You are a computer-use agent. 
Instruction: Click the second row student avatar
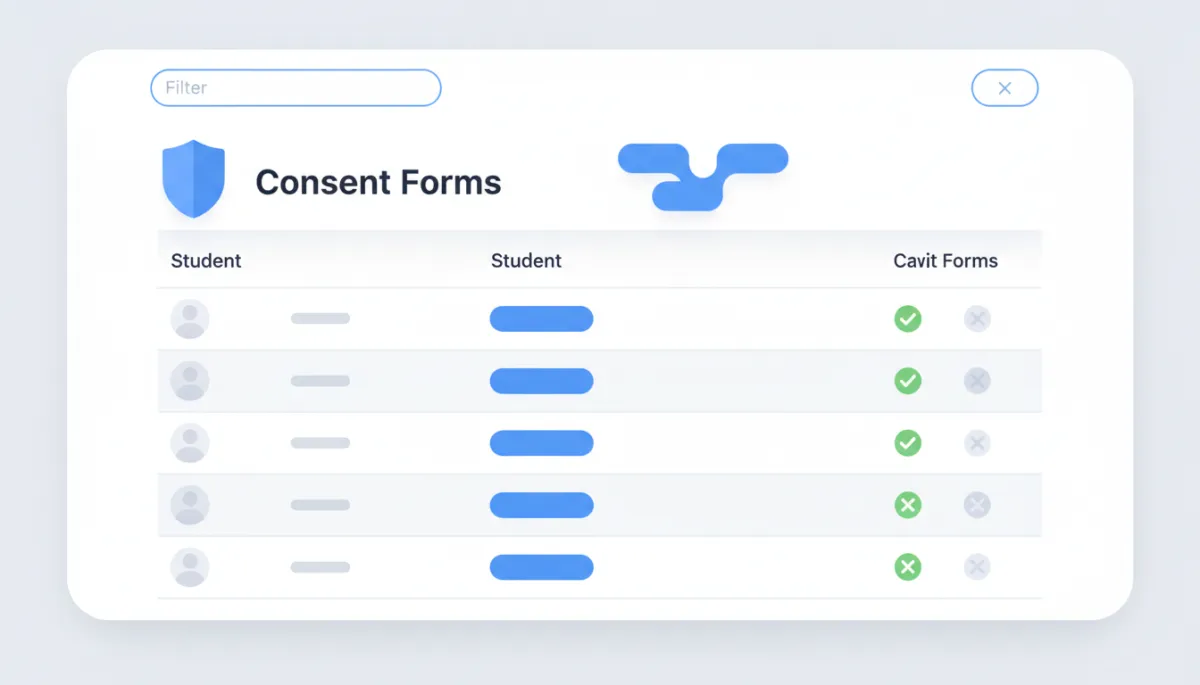tap(190, 381)
